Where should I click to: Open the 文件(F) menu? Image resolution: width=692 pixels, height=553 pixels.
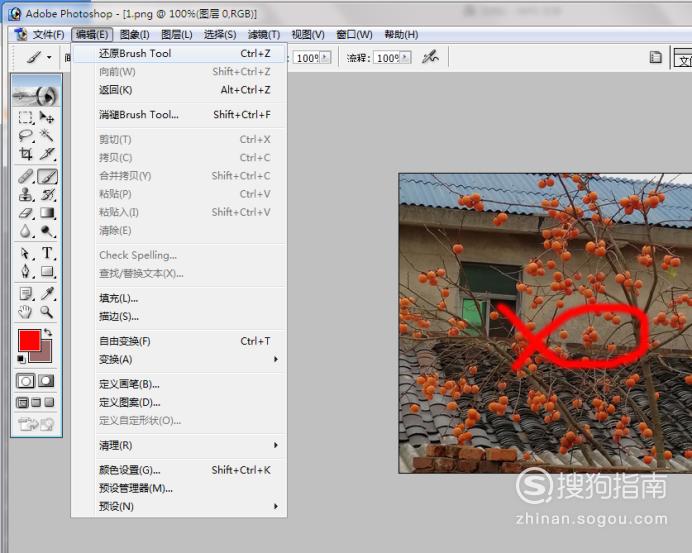pyautogui.click(x=49, y=34)
